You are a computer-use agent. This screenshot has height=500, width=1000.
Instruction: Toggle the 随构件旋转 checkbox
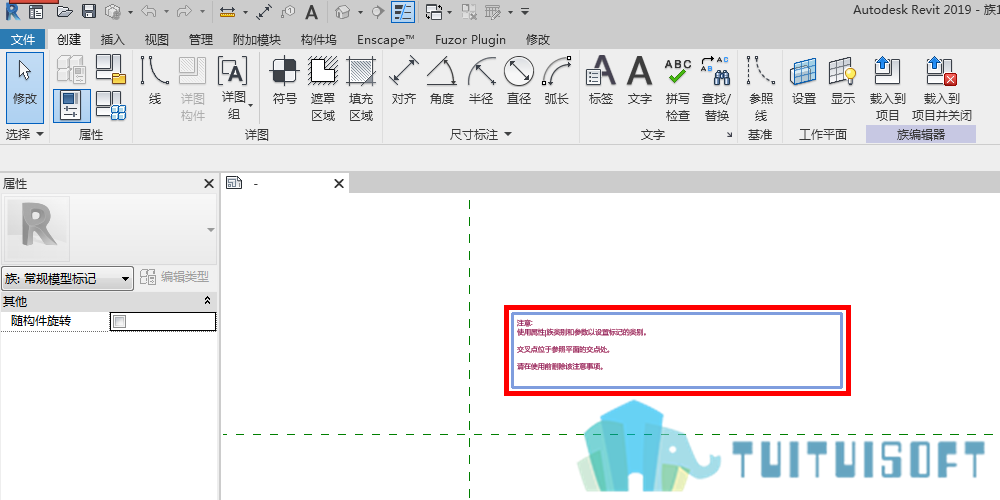pyautogui.click(x=119, y=321)
